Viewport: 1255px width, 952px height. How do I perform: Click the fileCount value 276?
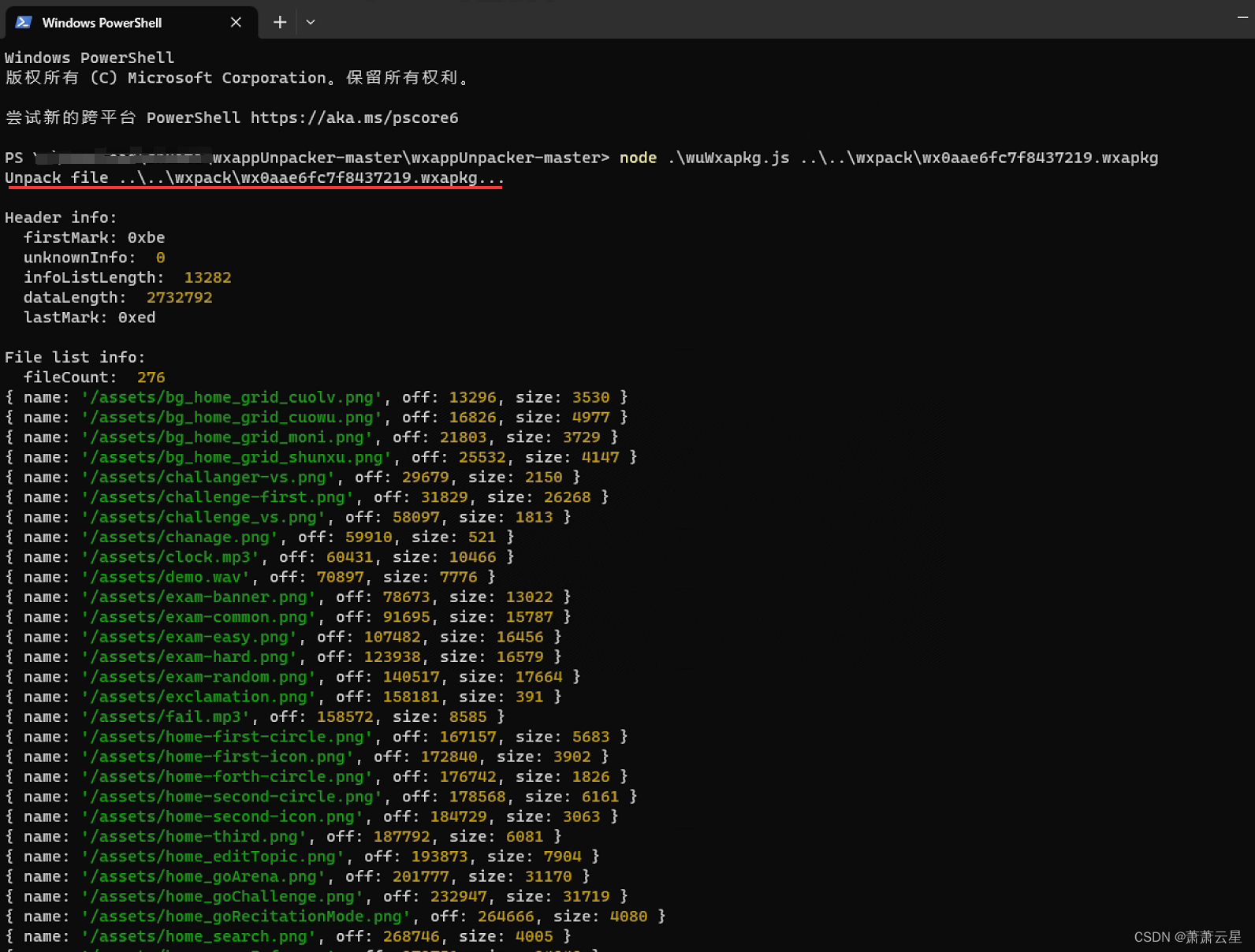[151, 377]
